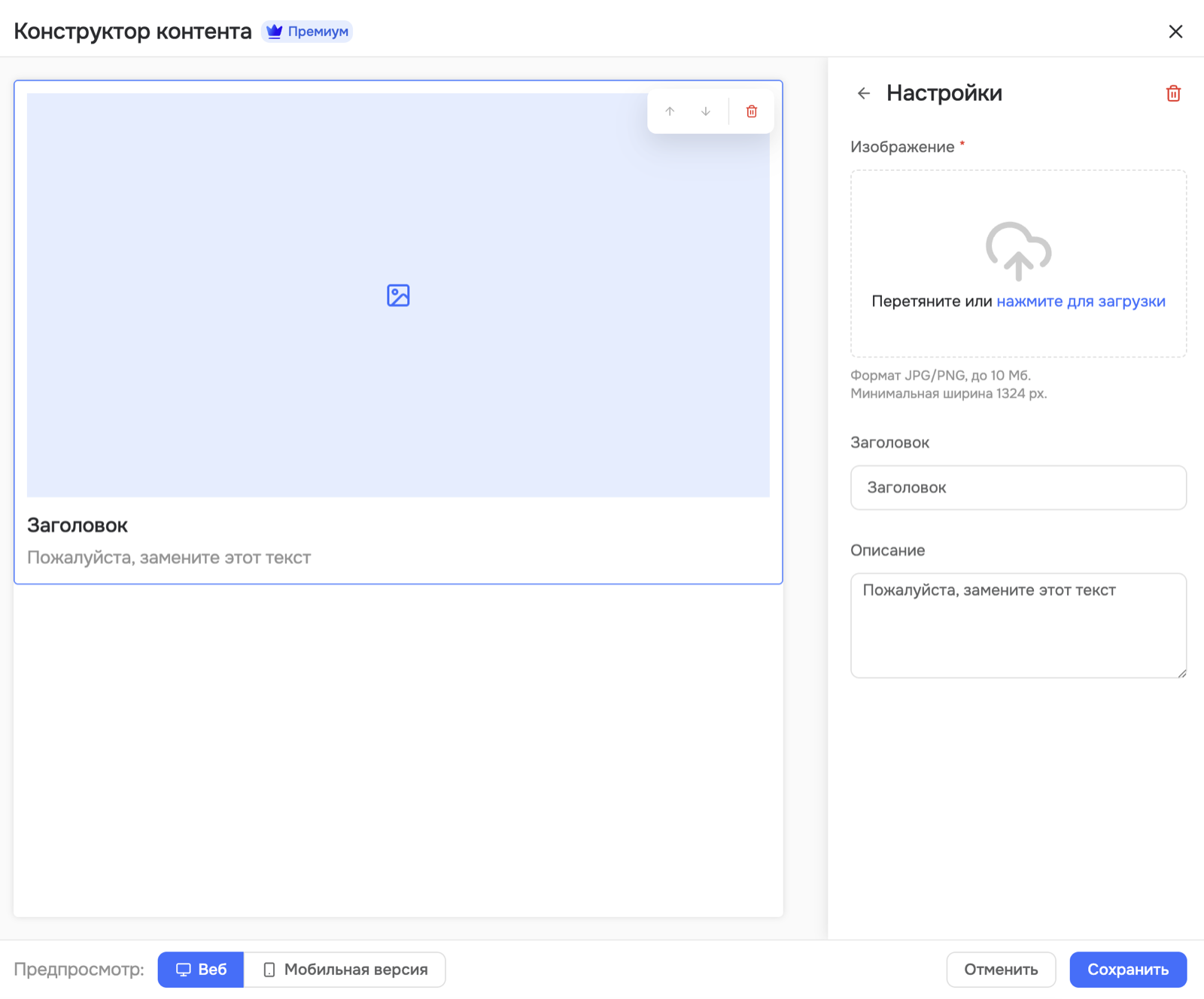The image size is (1204, 999).
Task: Click the image upload drop zone
Action: (1018, 263)
